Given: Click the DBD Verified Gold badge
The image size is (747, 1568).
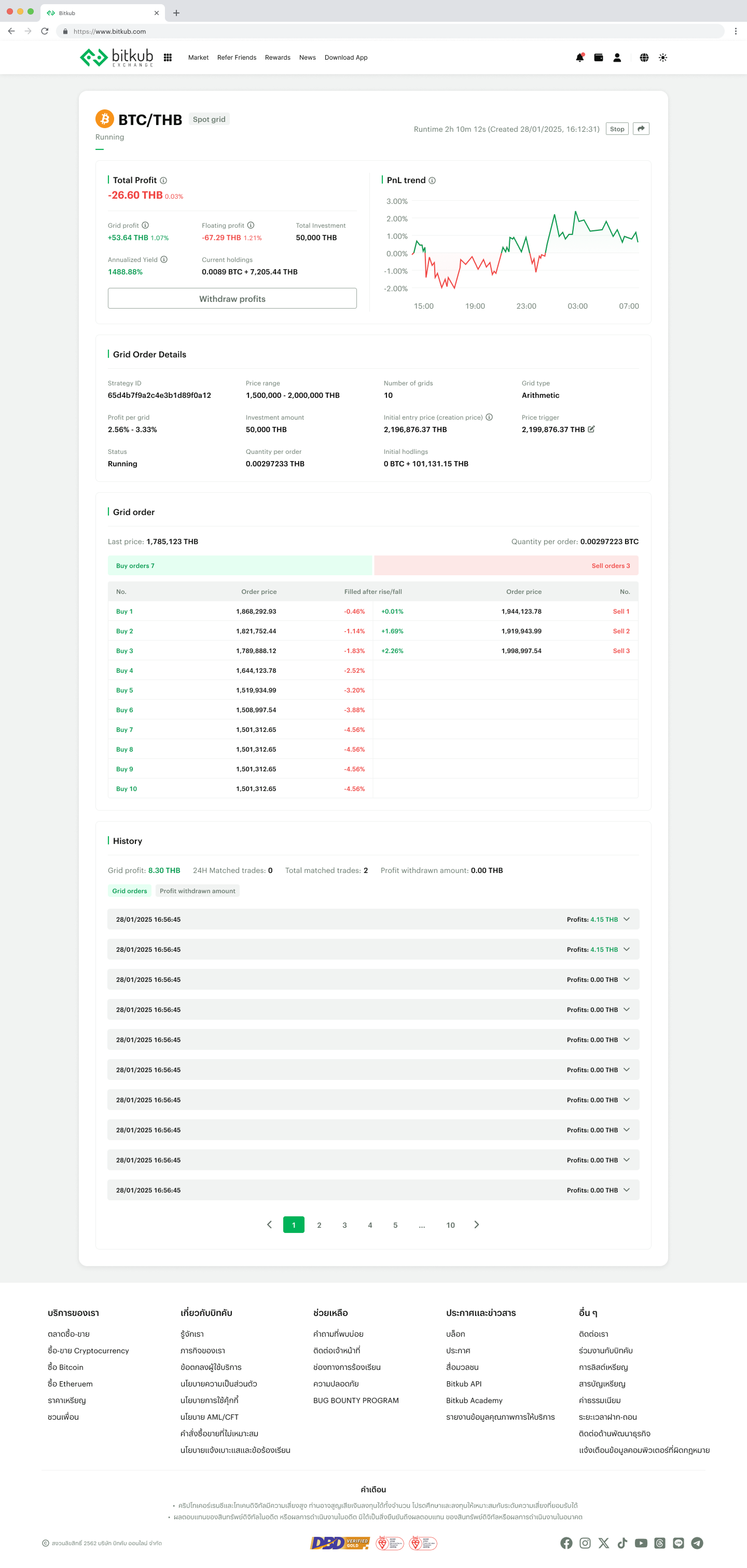Looking at the screenshot, I should click(340, 1543).
